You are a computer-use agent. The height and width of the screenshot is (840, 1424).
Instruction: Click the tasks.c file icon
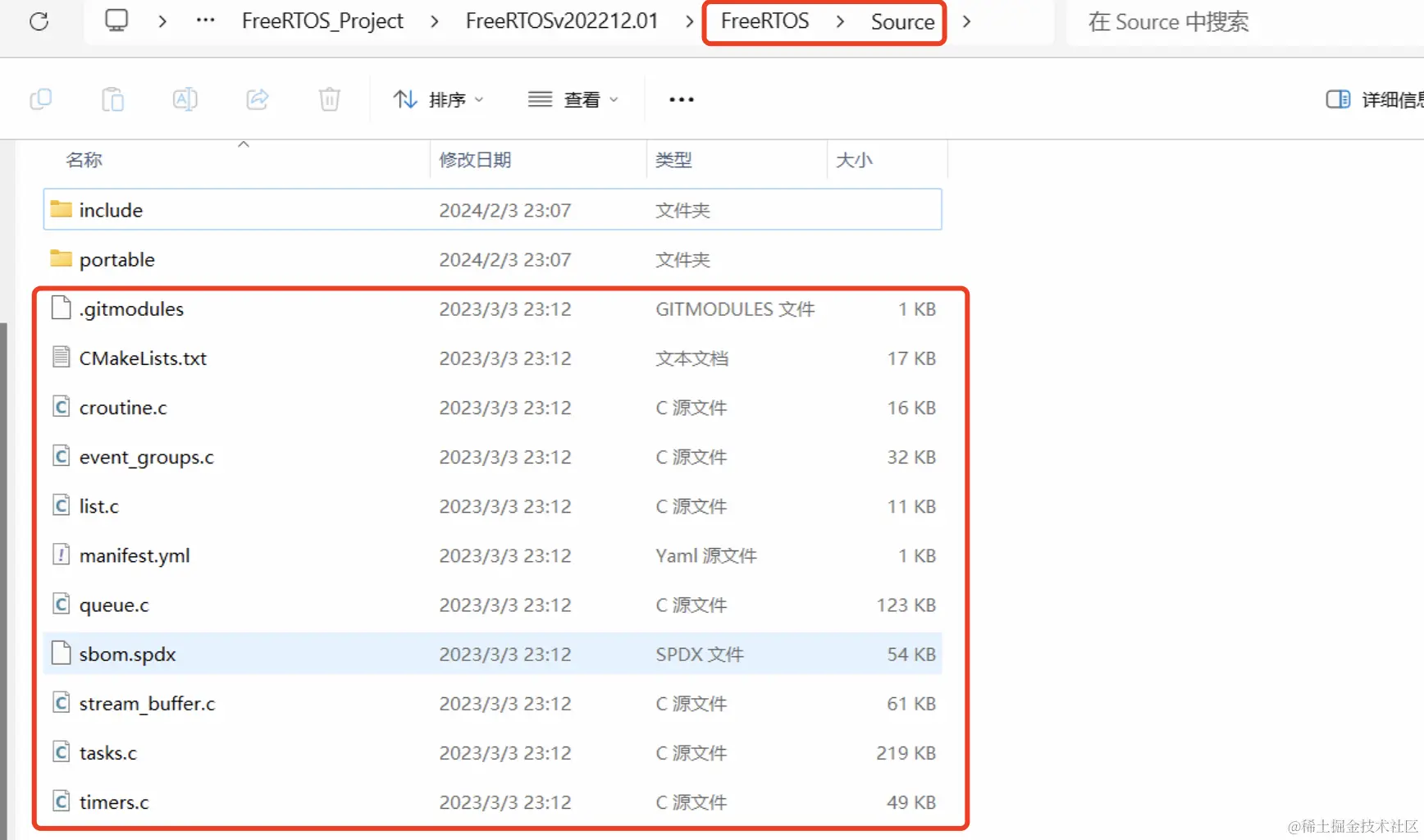click(61, 751)
